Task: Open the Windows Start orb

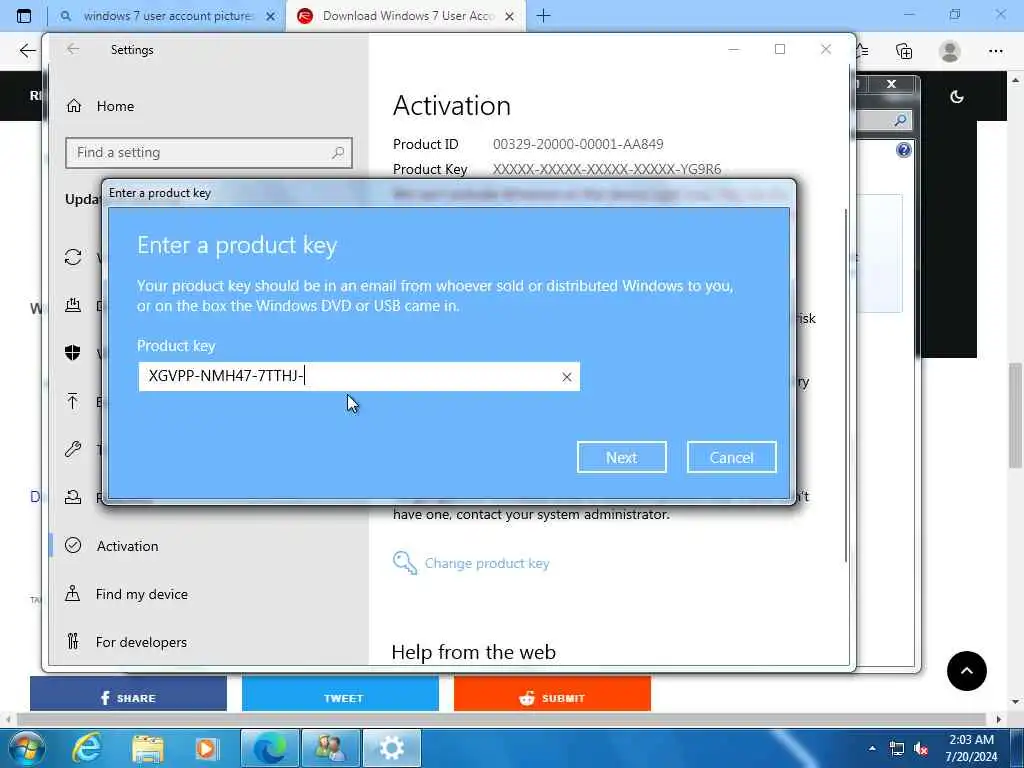Action: (x=27, y=748)
